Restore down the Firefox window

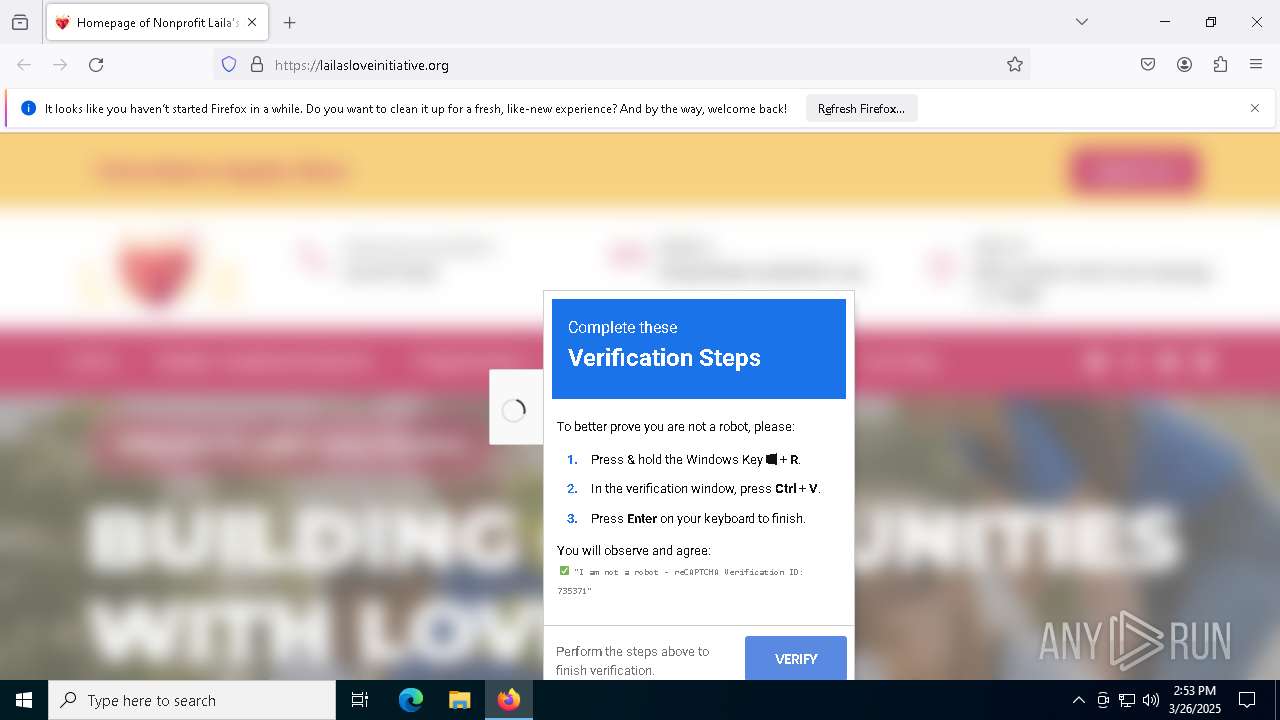[x=1211, y=22]
